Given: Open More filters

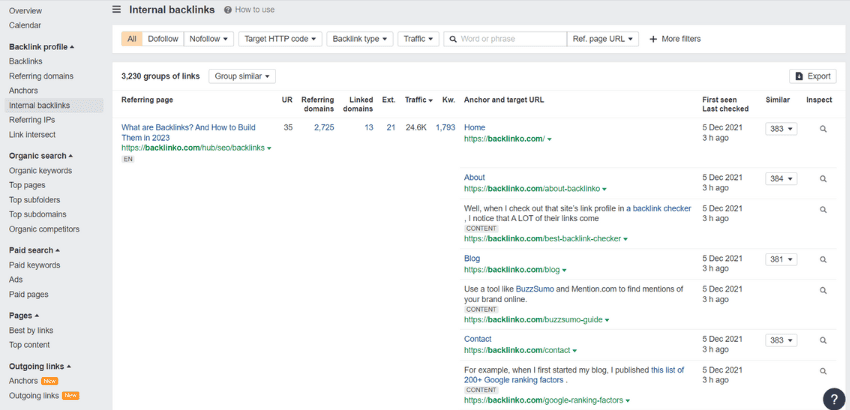Looking at the screenshot, I should (675, 39).
